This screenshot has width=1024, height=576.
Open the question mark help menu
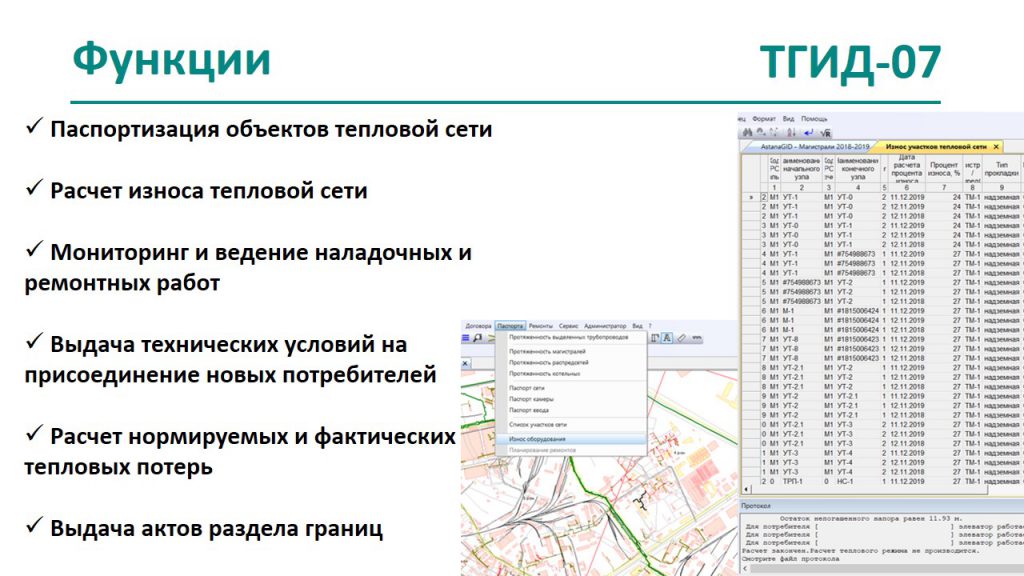tap(650, 326)
